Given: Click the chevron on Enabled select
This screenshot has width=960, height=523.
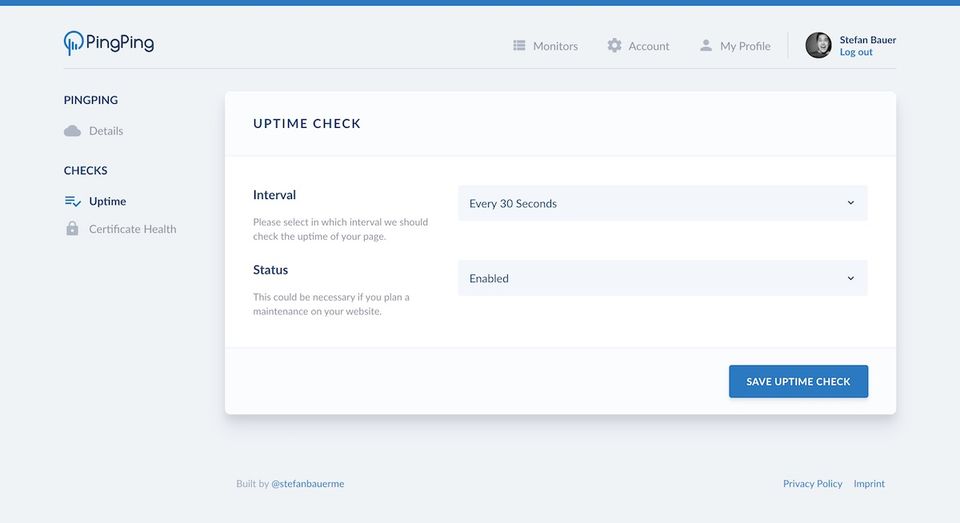Looking at the screenshot, I should pos(850,278).
